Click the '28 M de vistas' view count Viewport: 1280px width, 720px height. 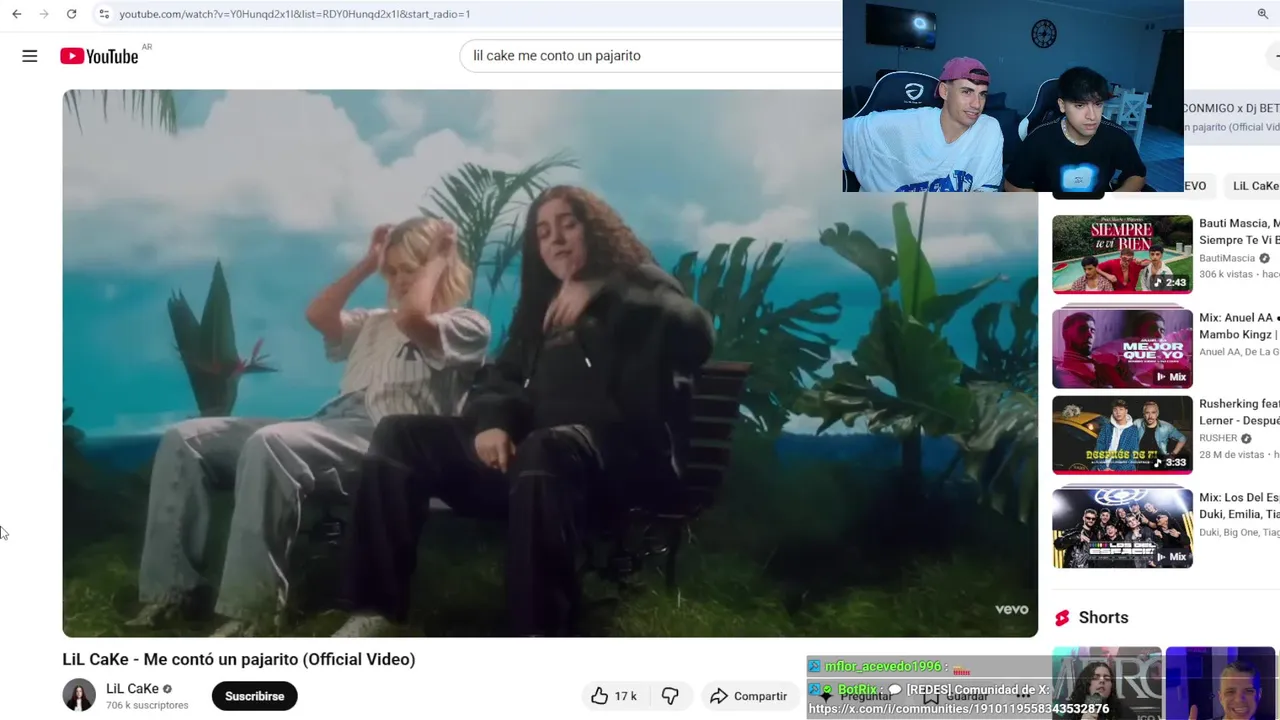[x=1232, y=454]
